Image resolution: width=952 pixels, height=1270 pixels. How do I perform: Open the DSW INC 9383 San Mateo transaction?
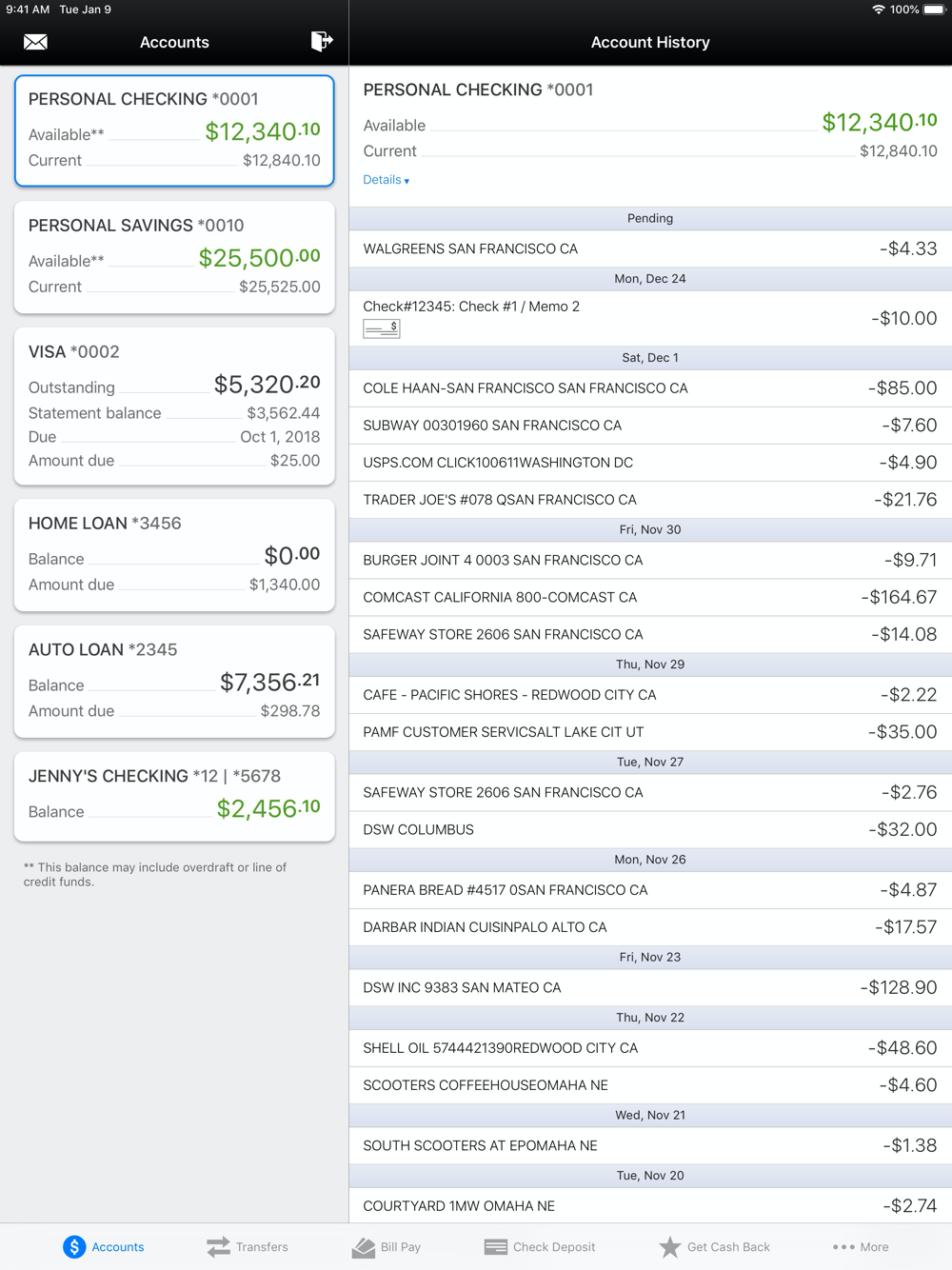[x=650, y=987]
